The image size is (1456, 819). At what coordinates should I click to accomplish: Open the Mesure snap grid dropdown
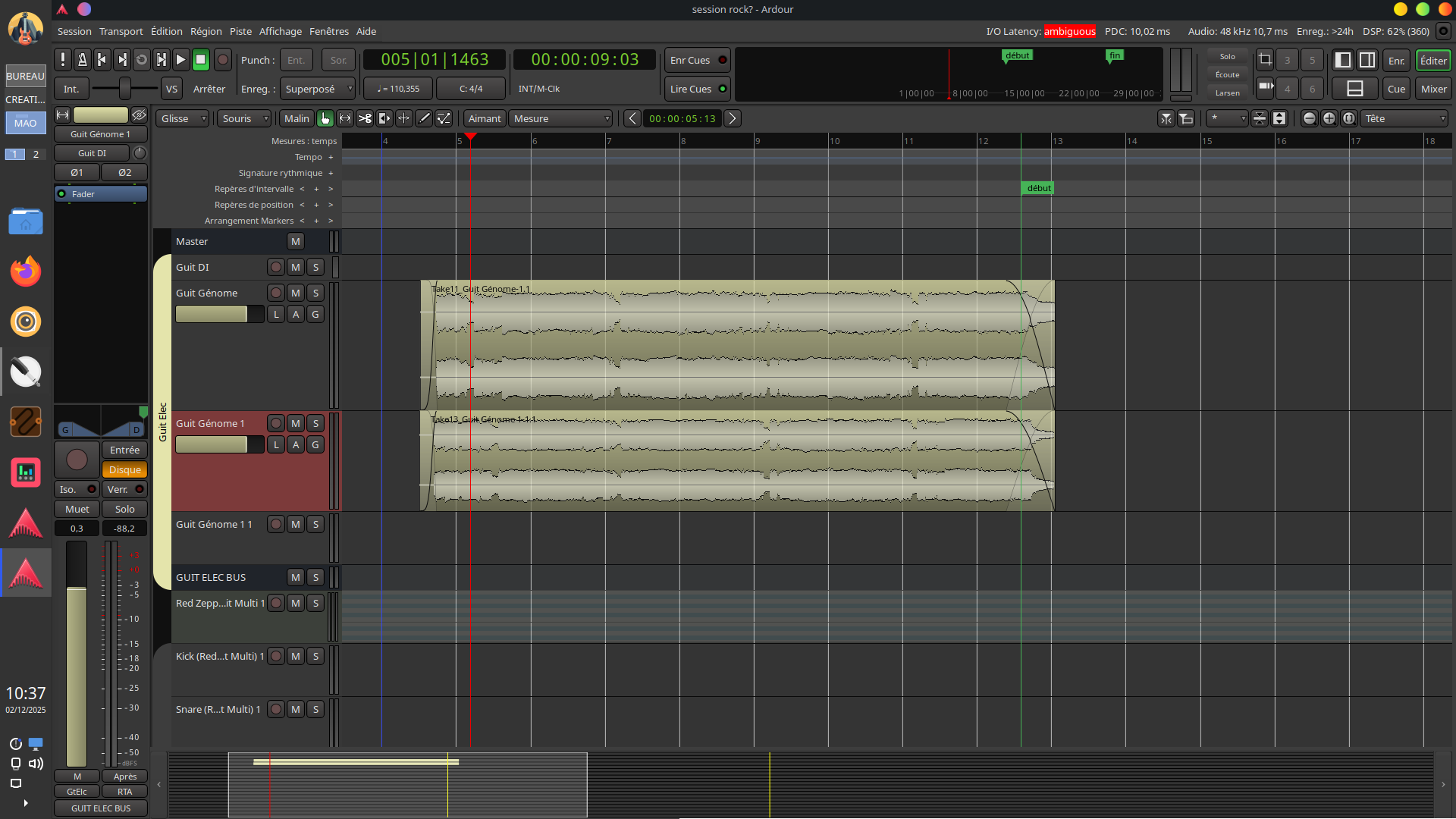pyautogui.click(x=561, y=118)
